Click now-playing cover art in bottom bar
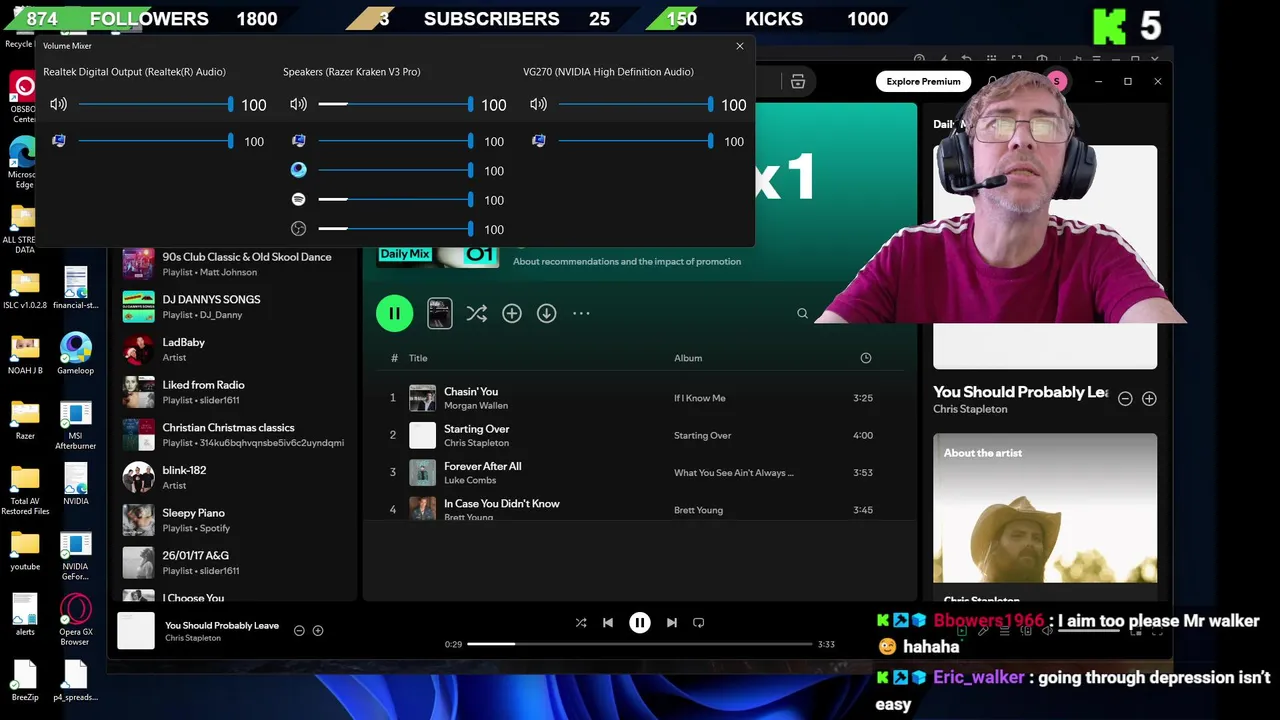This screenshot has height=720, width=1280. (136, 631)
